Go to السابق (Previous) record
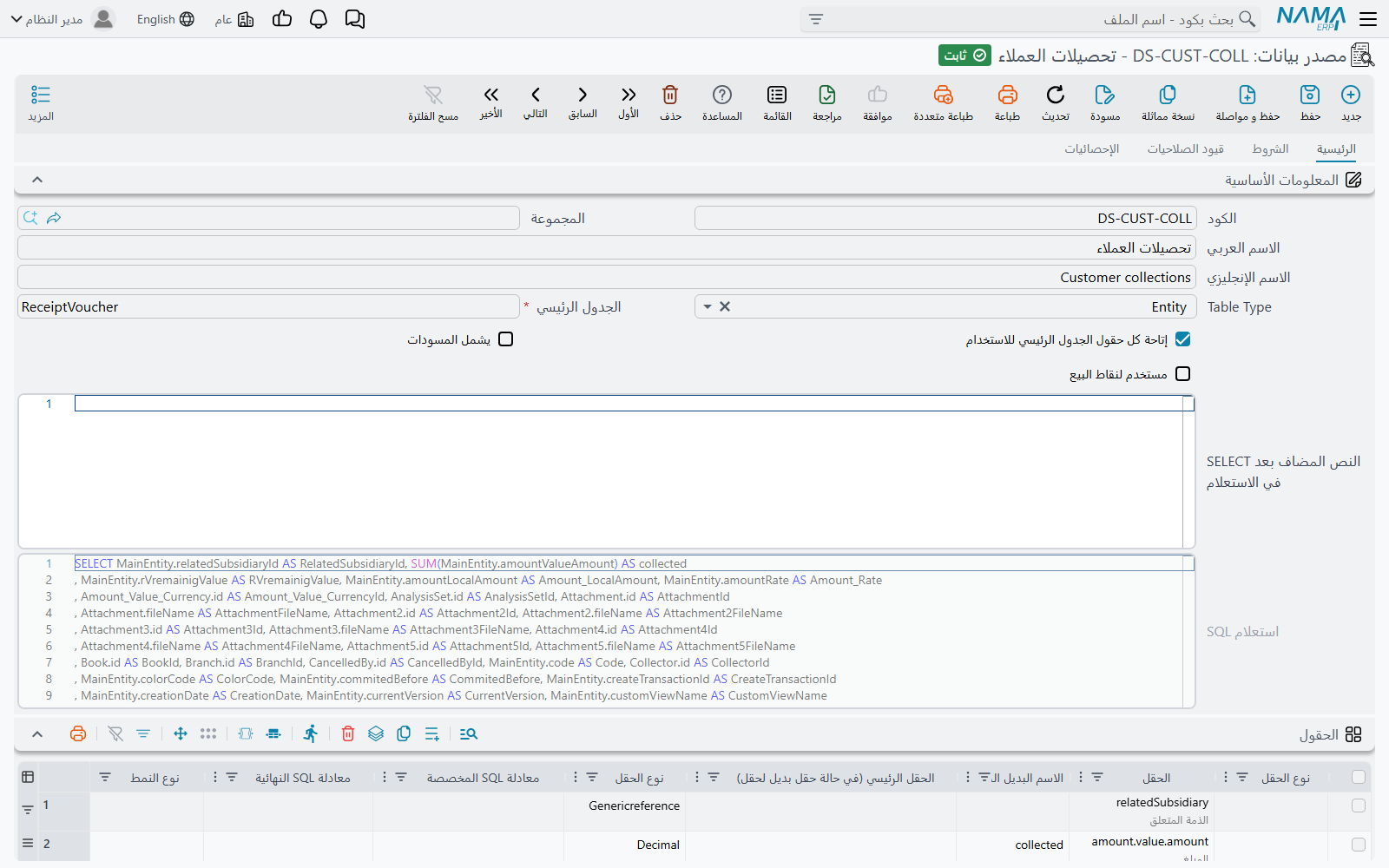 pyautogui.click(x=583, y=95)
